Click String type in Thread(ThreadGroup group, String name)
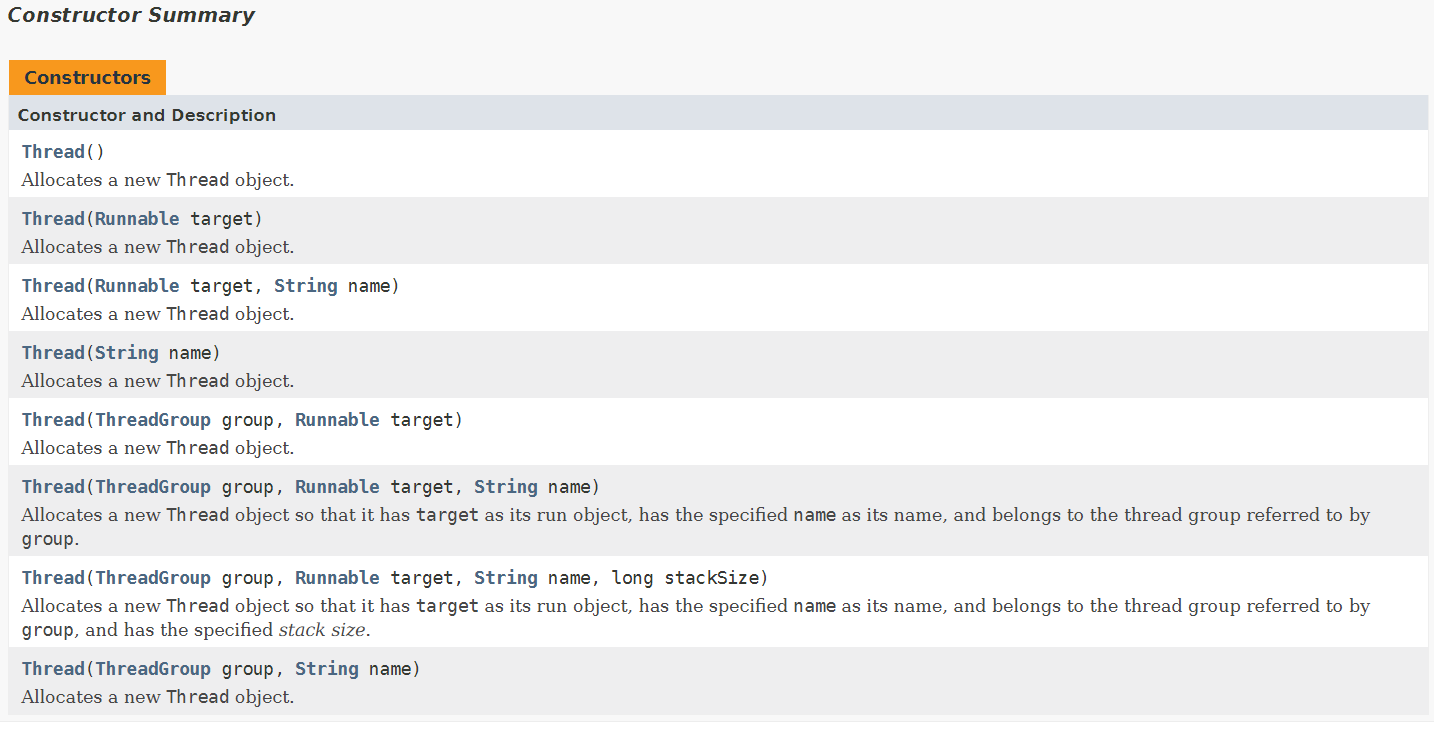Viewport: 1434px width, 729px height. click(x=326, y=669)
